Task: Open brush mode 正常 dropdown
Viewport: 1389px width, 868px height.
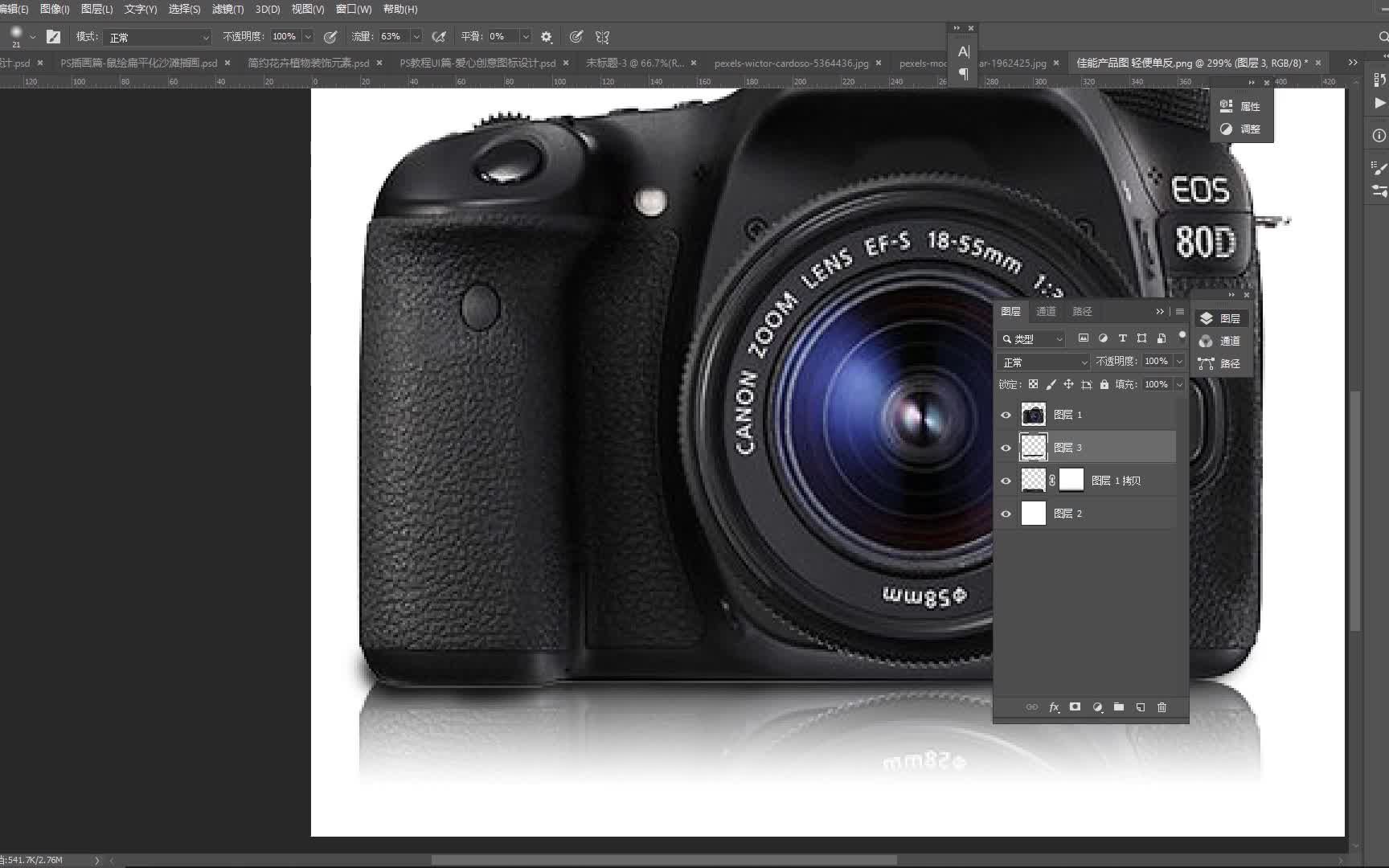Action: tap(157, 37)
